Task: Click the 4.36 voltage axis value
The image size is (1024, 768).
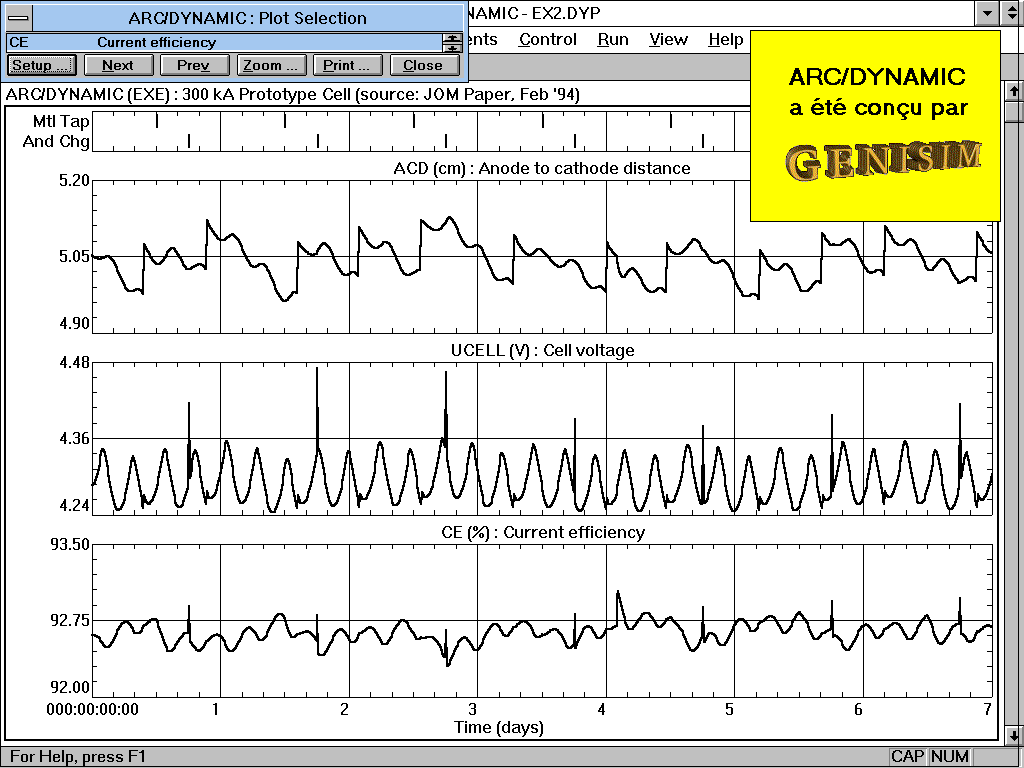Action: [74, 438]
